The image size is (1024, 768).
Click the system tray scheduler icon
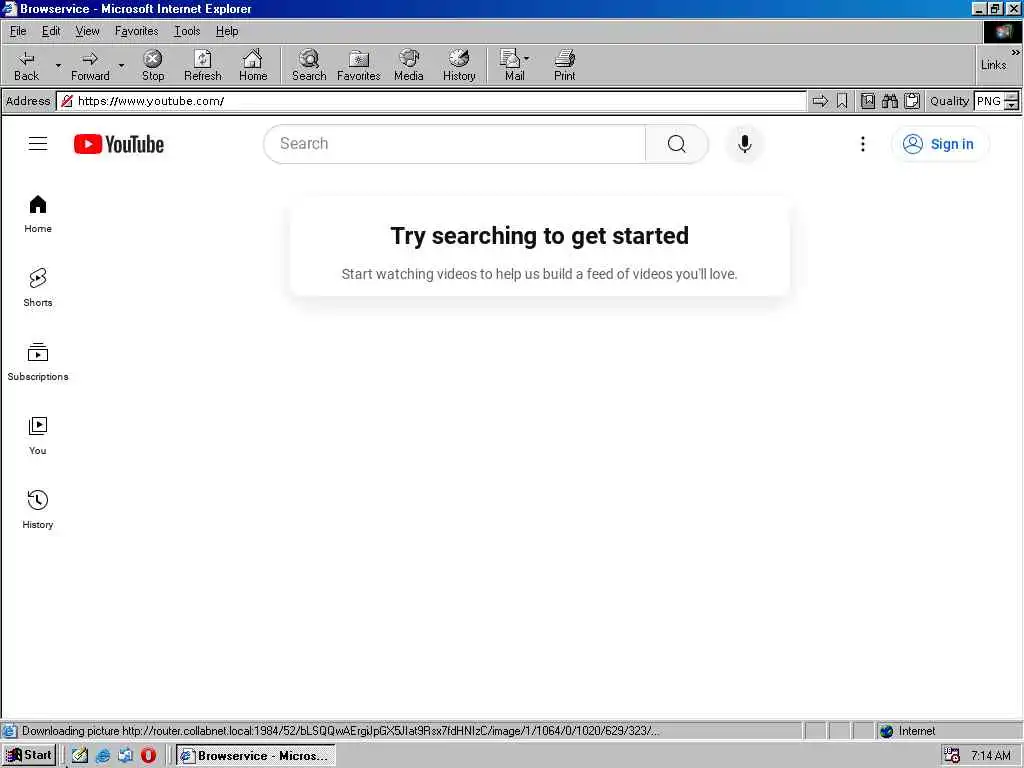(x=952, y=756)
